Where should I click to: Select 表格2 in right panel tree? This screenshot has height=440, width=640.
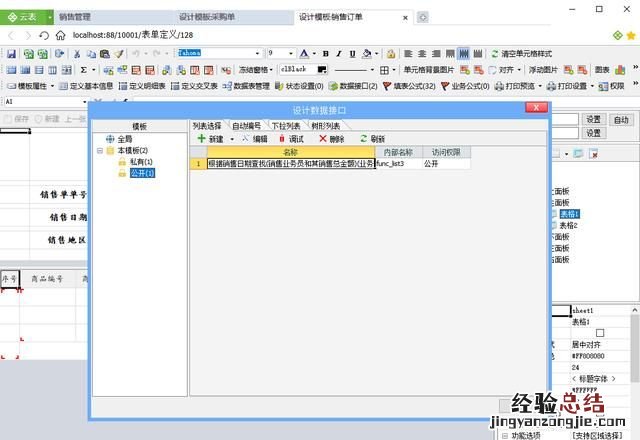point(568,225)
